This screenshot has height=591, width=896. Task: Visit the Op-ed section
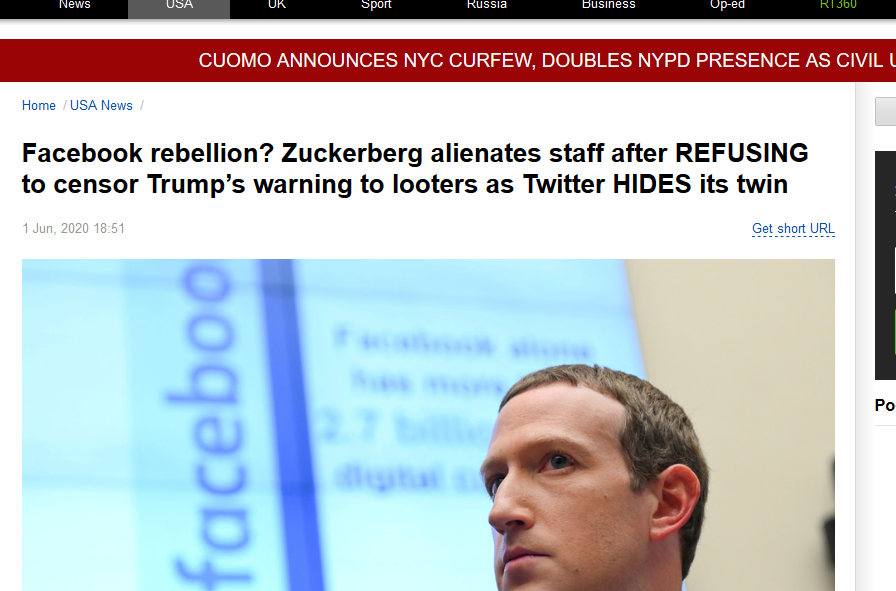[x=727, y=6]
